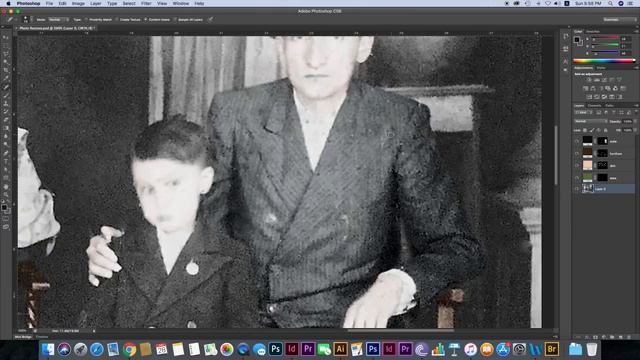This screenshot has height=360, width=640.
Task: Add an Invert adjustment layer
Action: point(589,97)
